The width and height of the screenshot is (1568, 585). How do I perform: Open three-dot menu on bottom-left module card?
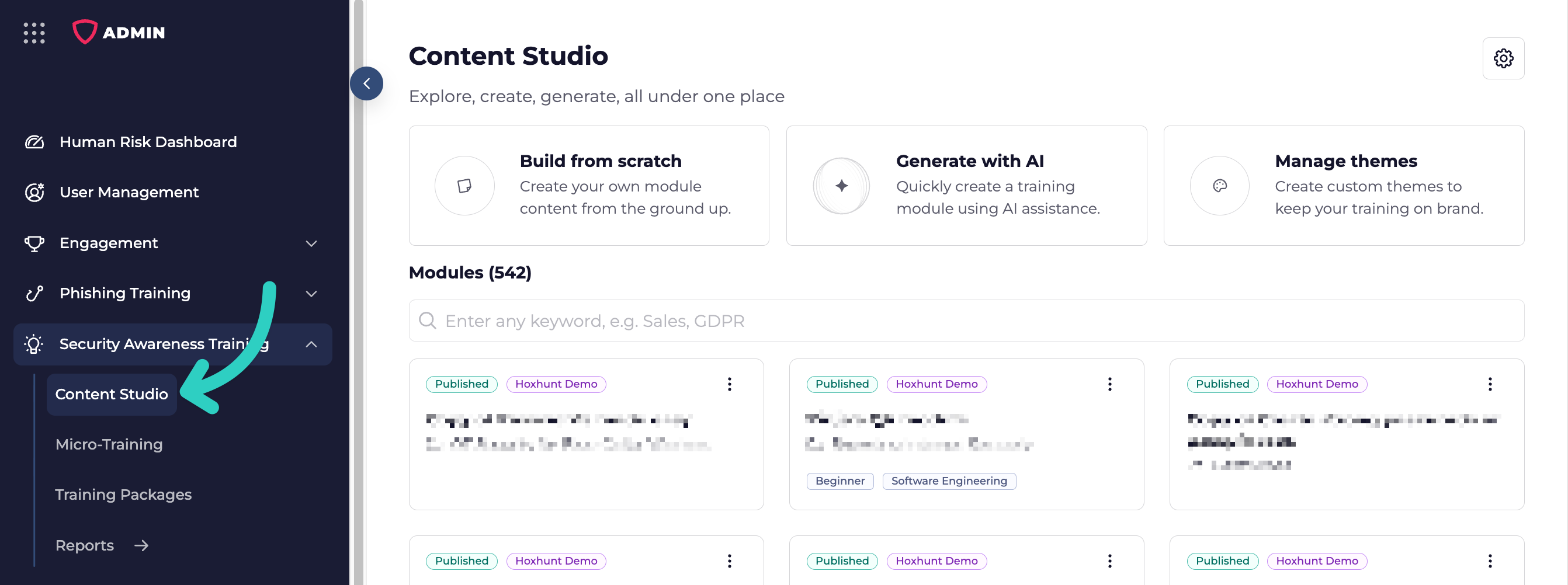pos(729,560)
